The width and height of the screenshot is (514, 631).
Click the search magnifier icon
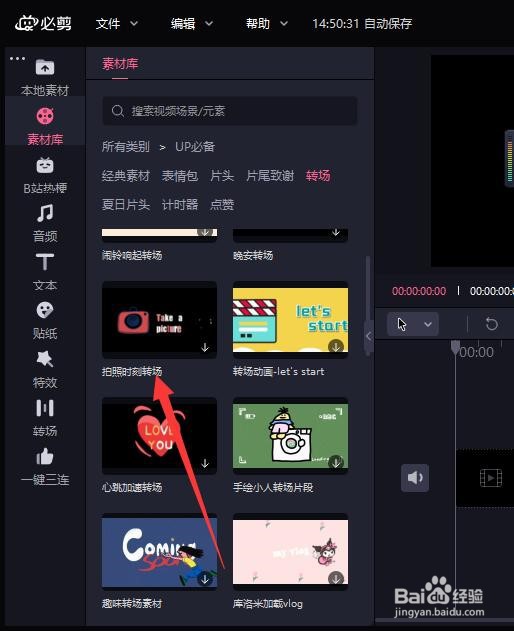(118, 111)
